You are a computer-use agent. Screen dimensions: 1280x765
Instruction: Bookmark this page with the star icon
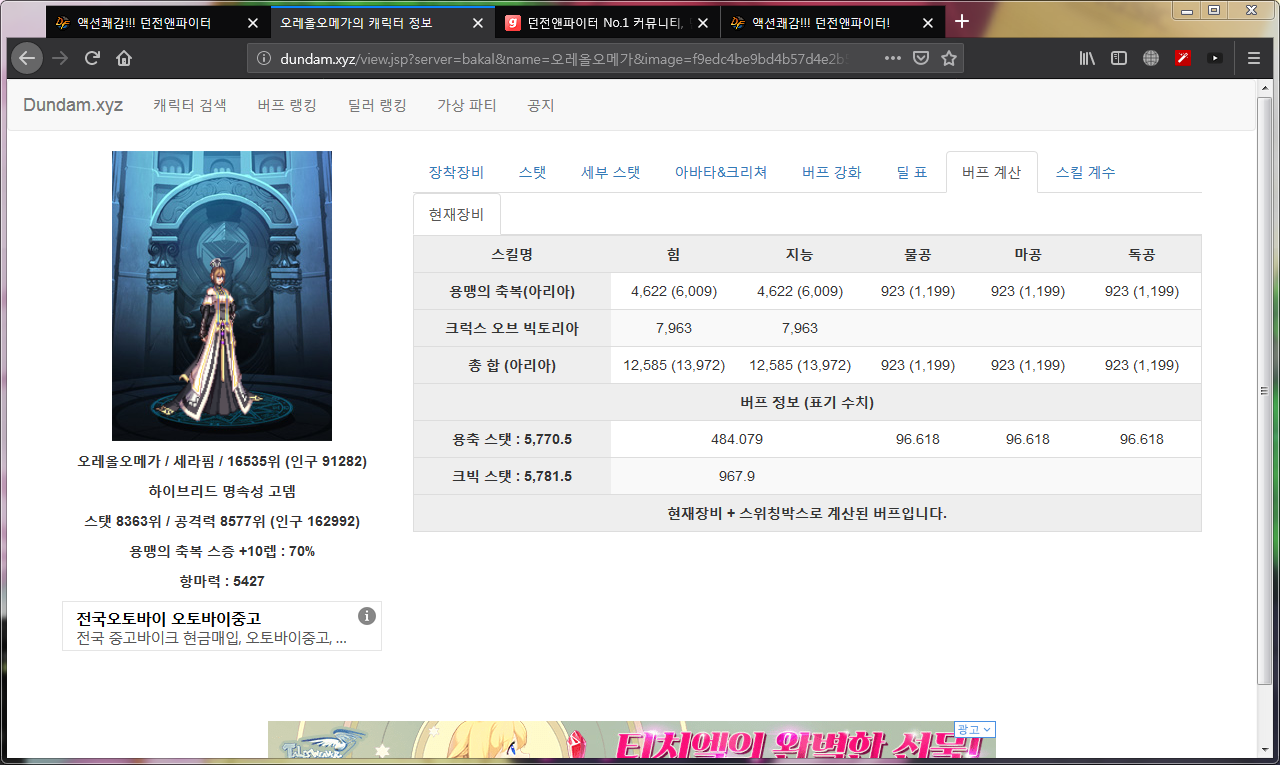click(x=949, y=58)
